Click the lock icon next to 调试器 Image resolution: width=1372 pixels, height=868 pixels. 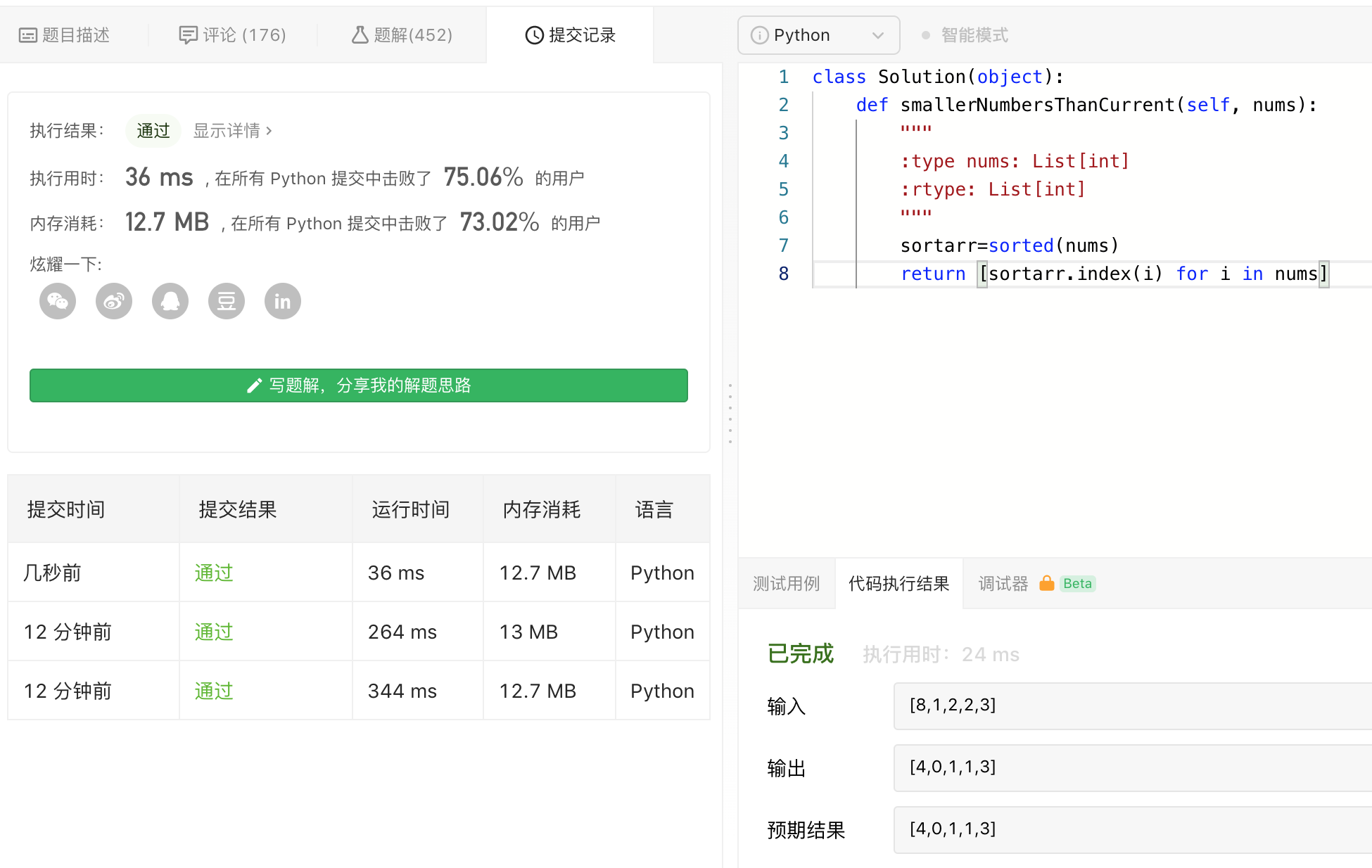(x=1047, y=583)
